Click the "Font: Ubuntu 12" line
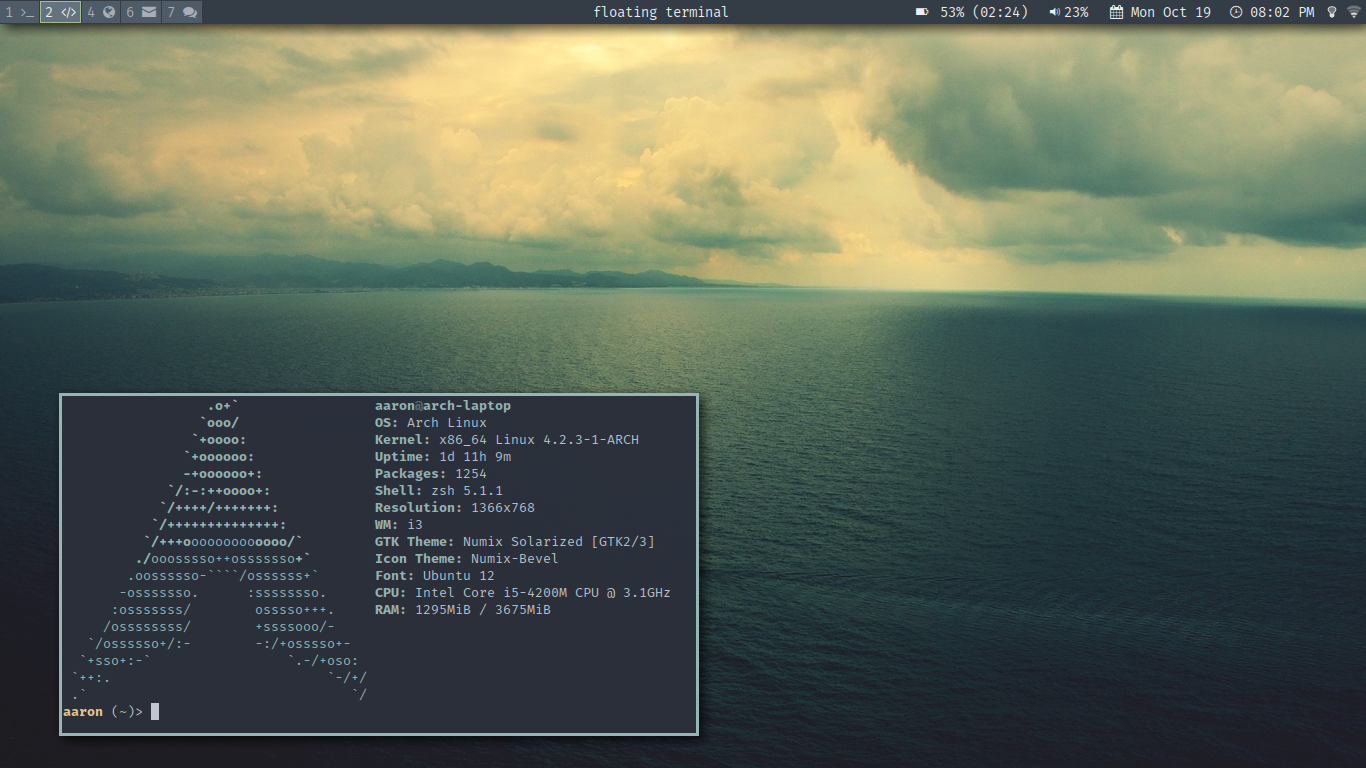This screenshot has height=768, width=1366. pos(435,576)
